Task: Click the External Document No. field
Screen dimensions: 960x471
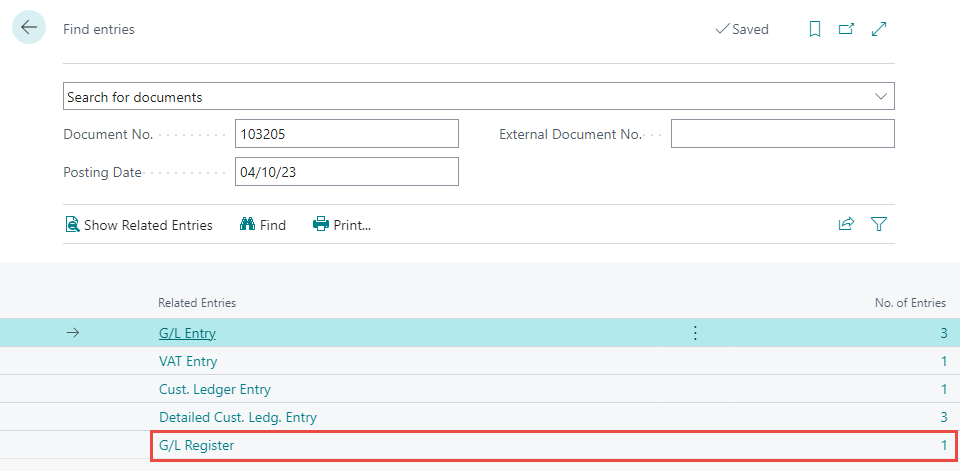Action: click(782, 134)
